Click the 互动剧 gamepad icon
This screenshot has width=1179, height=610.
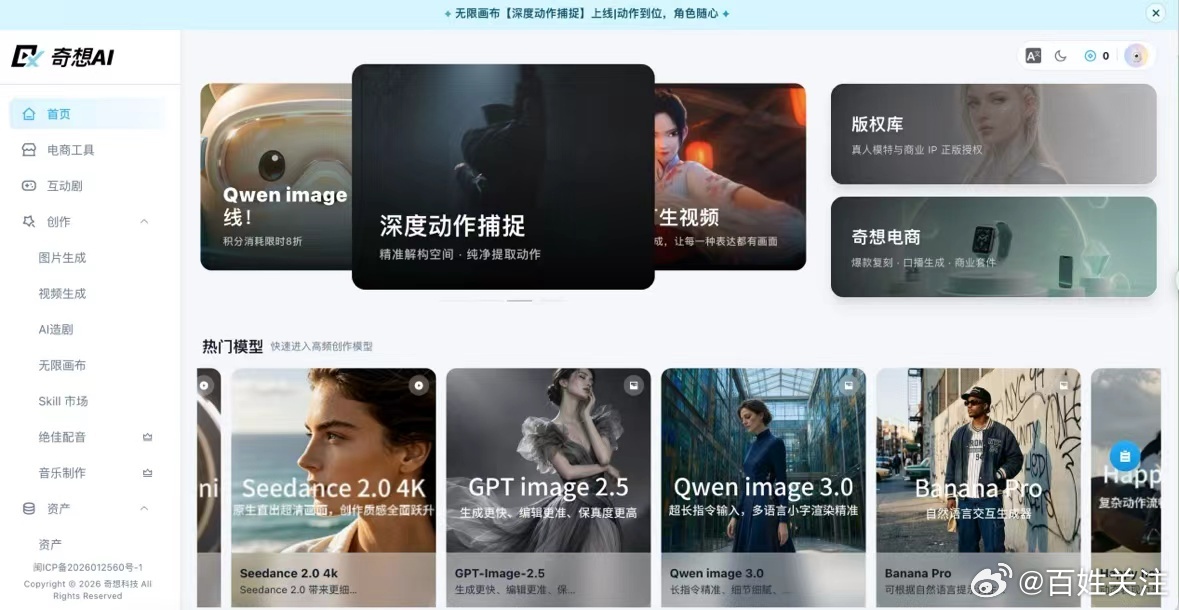pos(29,186)
